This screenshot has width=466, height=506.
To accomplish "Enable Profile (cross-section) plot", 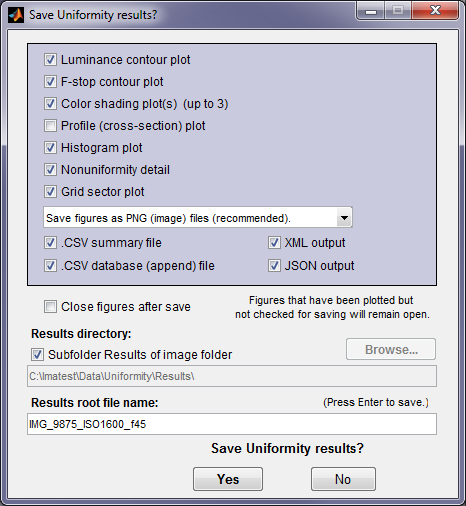I will pyautogui.click(x=50, y=126).
